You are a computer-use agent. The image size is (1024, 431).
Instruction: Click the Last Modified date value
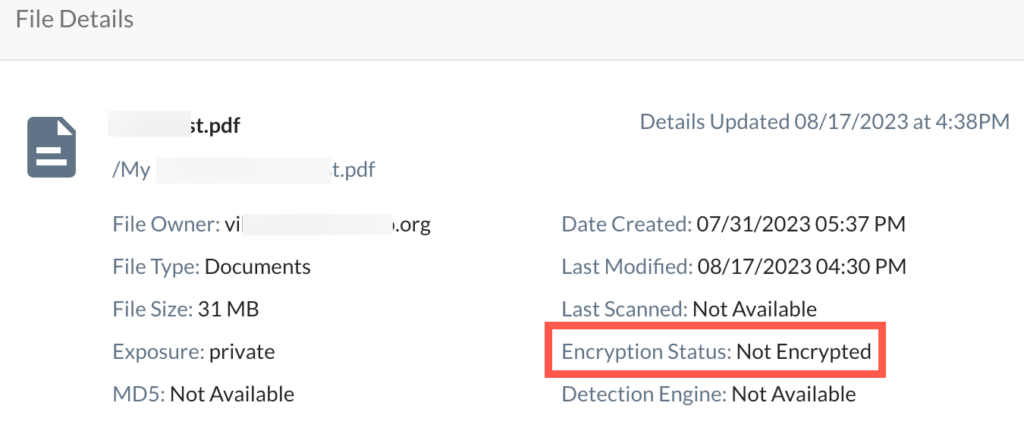pos(800,267)
